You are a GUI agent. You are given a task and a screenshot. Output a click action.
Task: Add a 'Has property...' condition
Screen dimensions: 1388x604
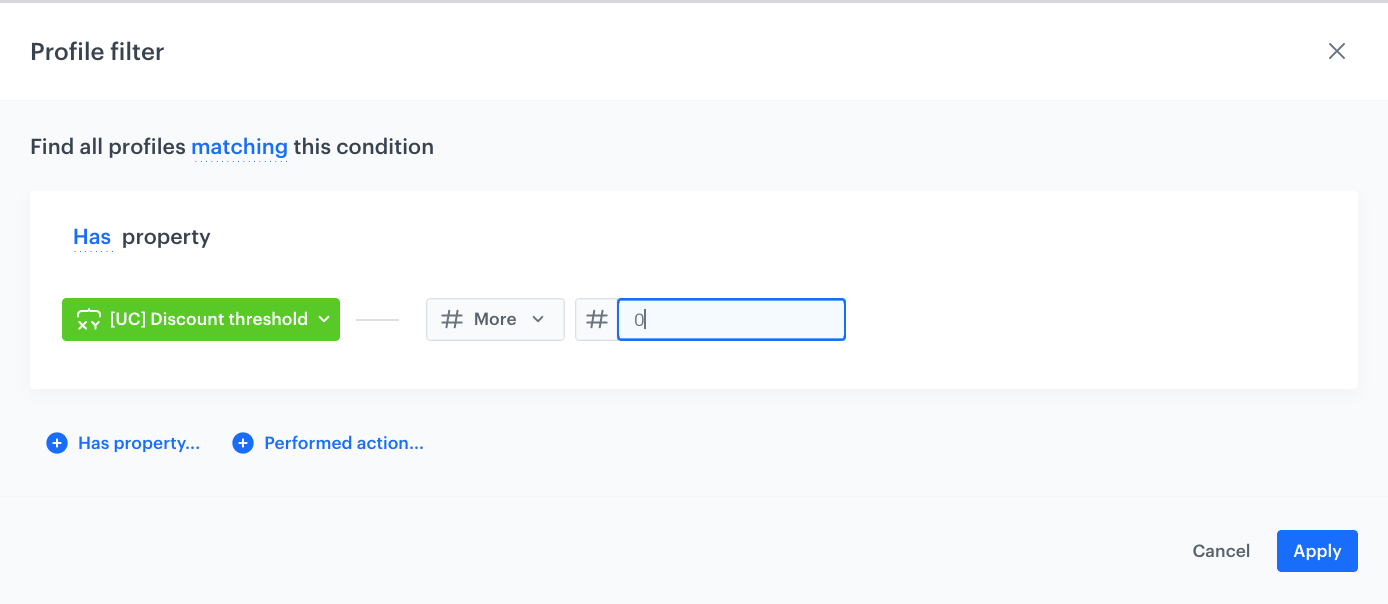[139, 443]
